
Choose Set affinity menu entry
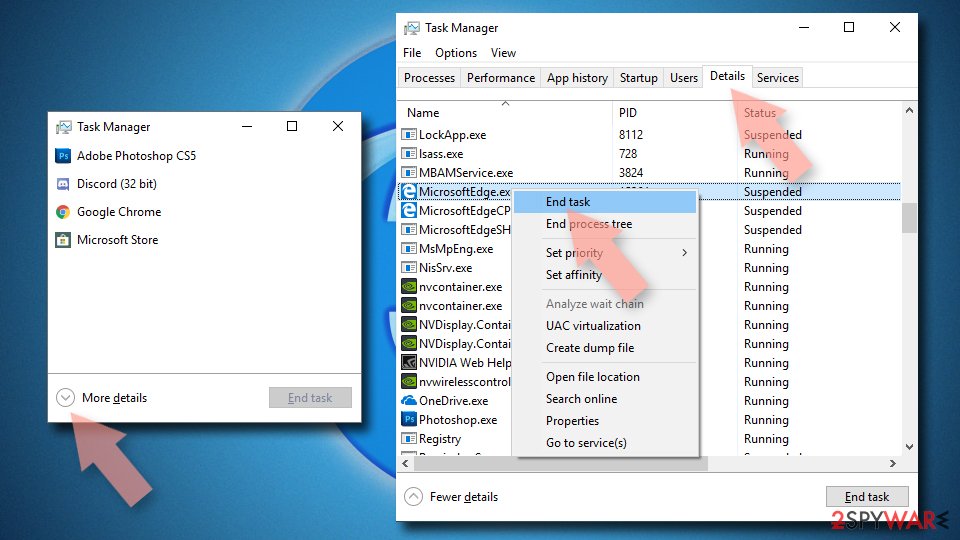605,275
